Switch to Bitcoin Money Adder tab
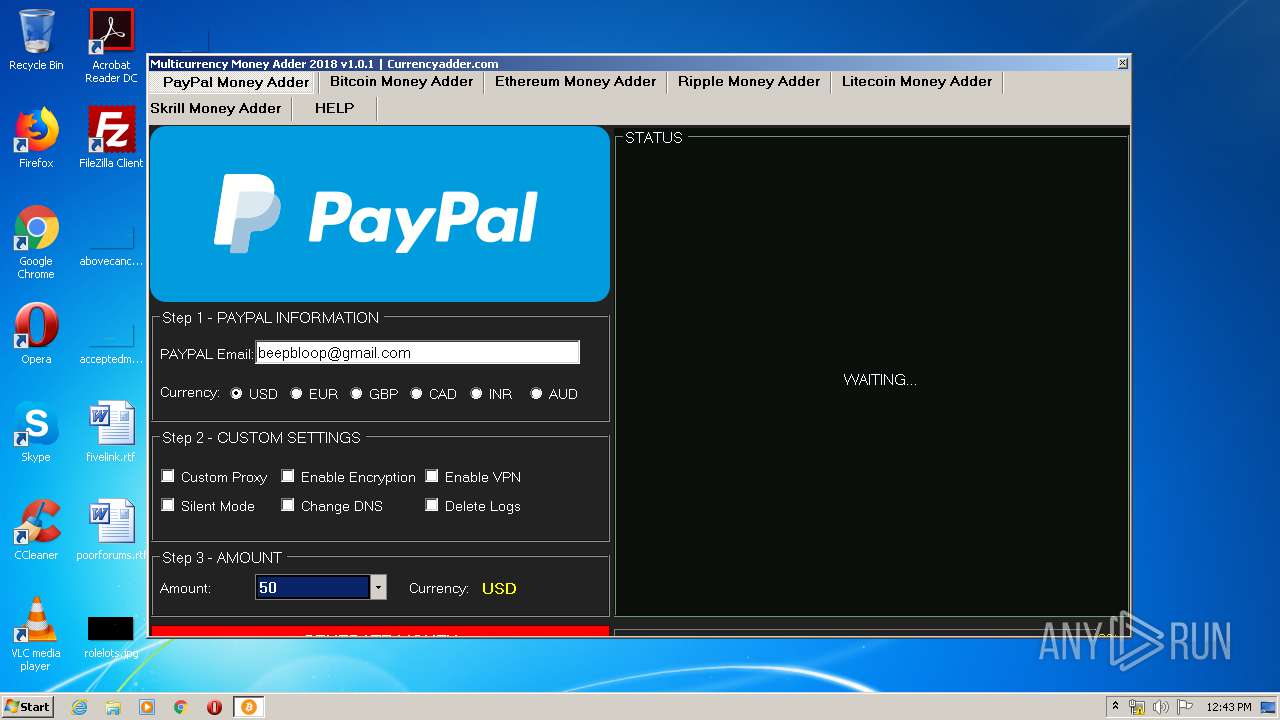This screenshot has width=1280, height=720. [401, 81]
